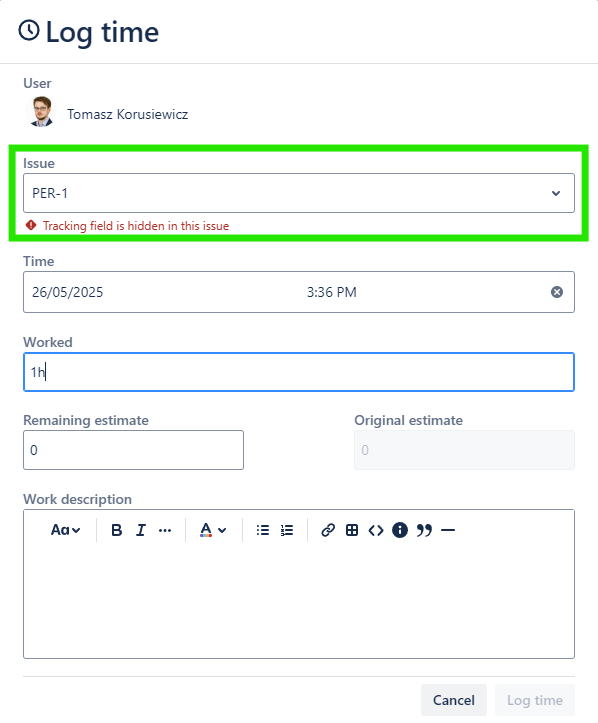This screenshot has width=598, height=723.
Task: Insert a block quote
Action: (424, 530)
